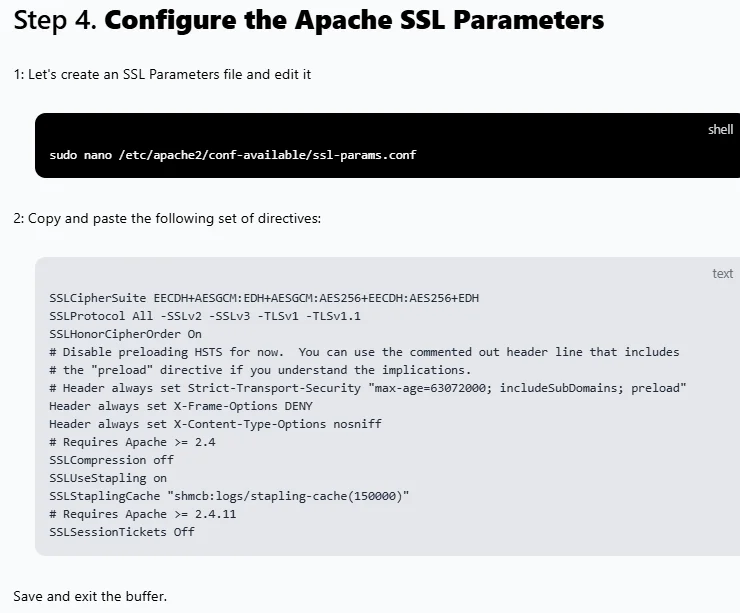Click the Step 4 heading
This screenshot has height=613, width=740.
(x=309, y=20)
